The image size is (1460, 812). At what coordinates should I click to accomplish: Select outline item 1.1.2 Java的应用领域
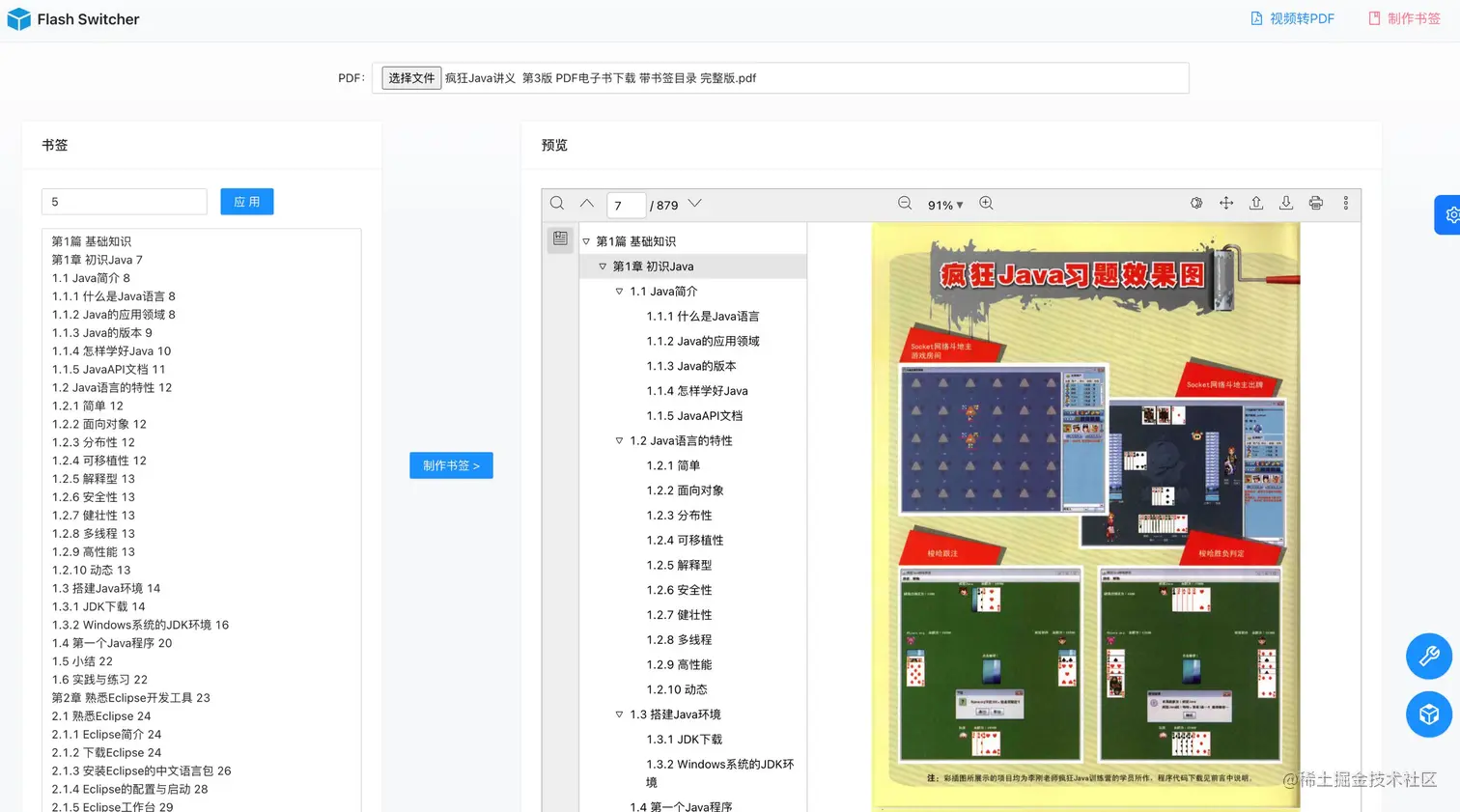point(703,341)
